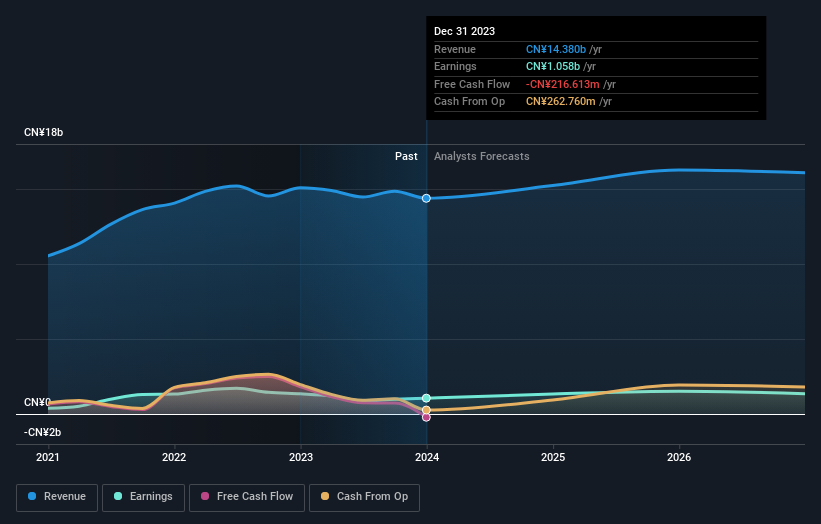The height and width of the screenshot is (524, 821).
Task: Click the Cash From Op label in tooltip
Action: (470, 102)
